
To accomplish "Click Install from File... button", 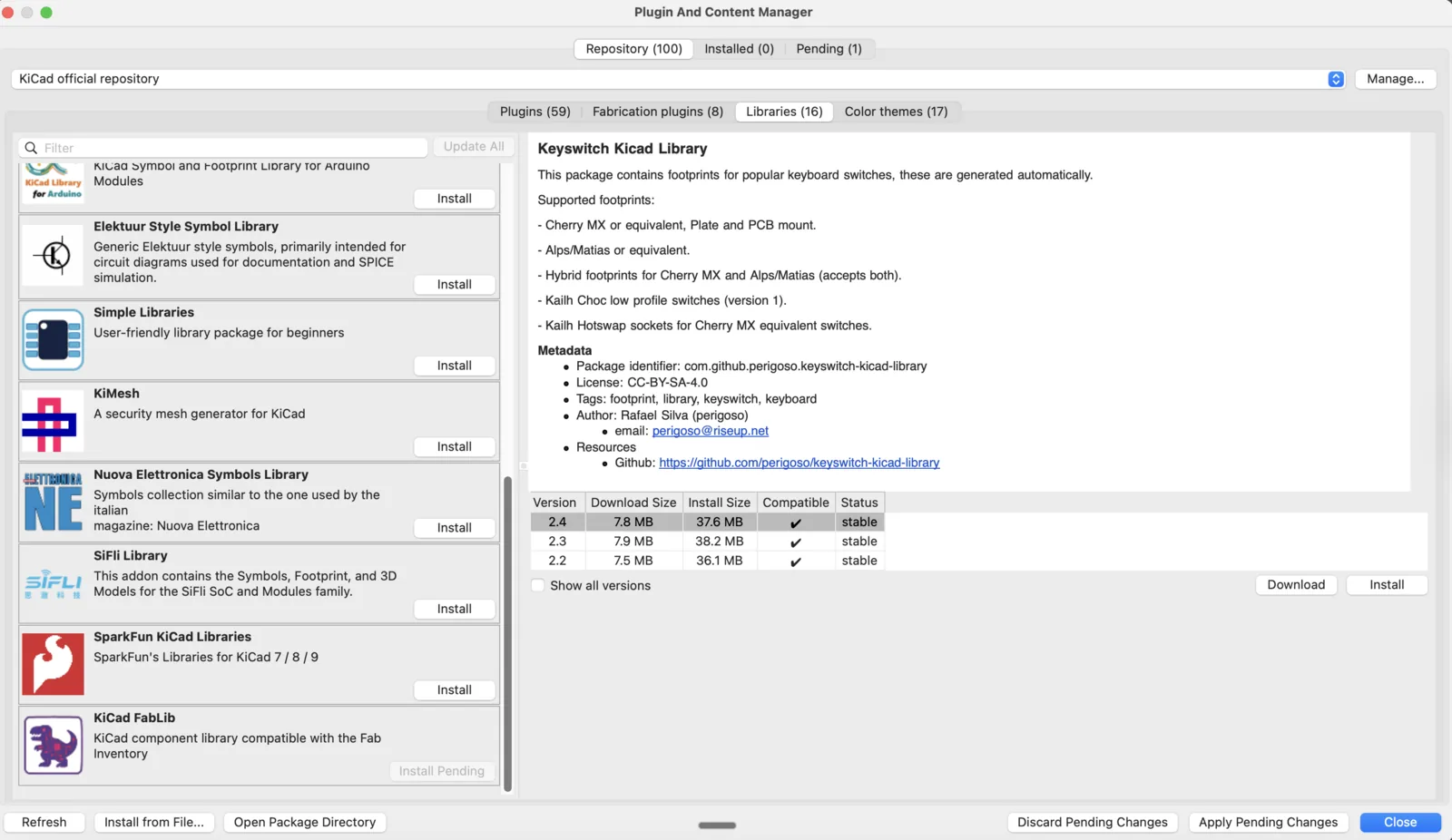I will tap(154, 823).
